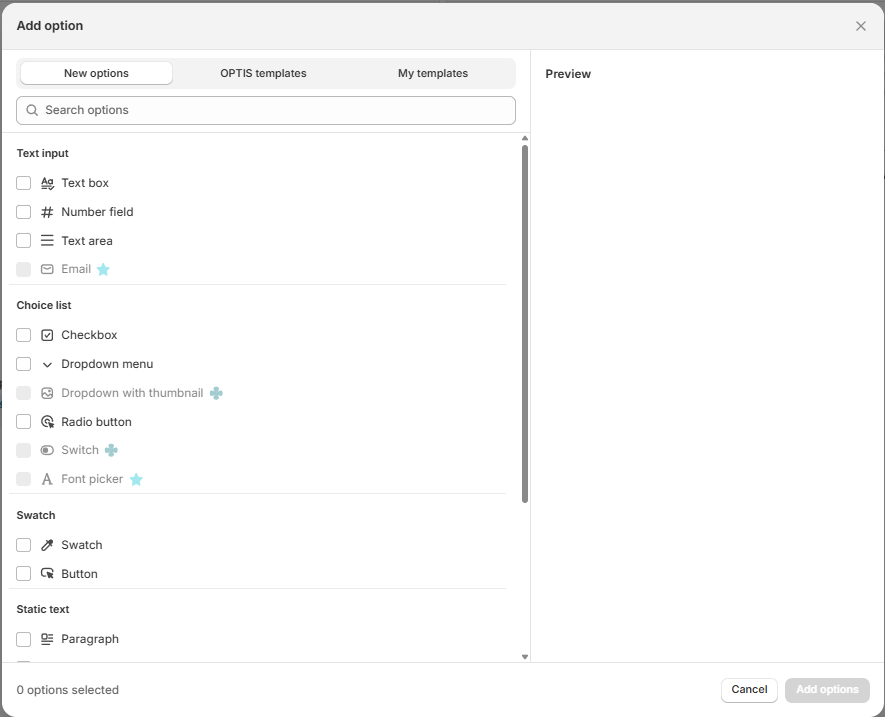Viewport: 885px width, 717px height.
Task: Click the Text area lines icon
Action: click(x=47, y=241)
